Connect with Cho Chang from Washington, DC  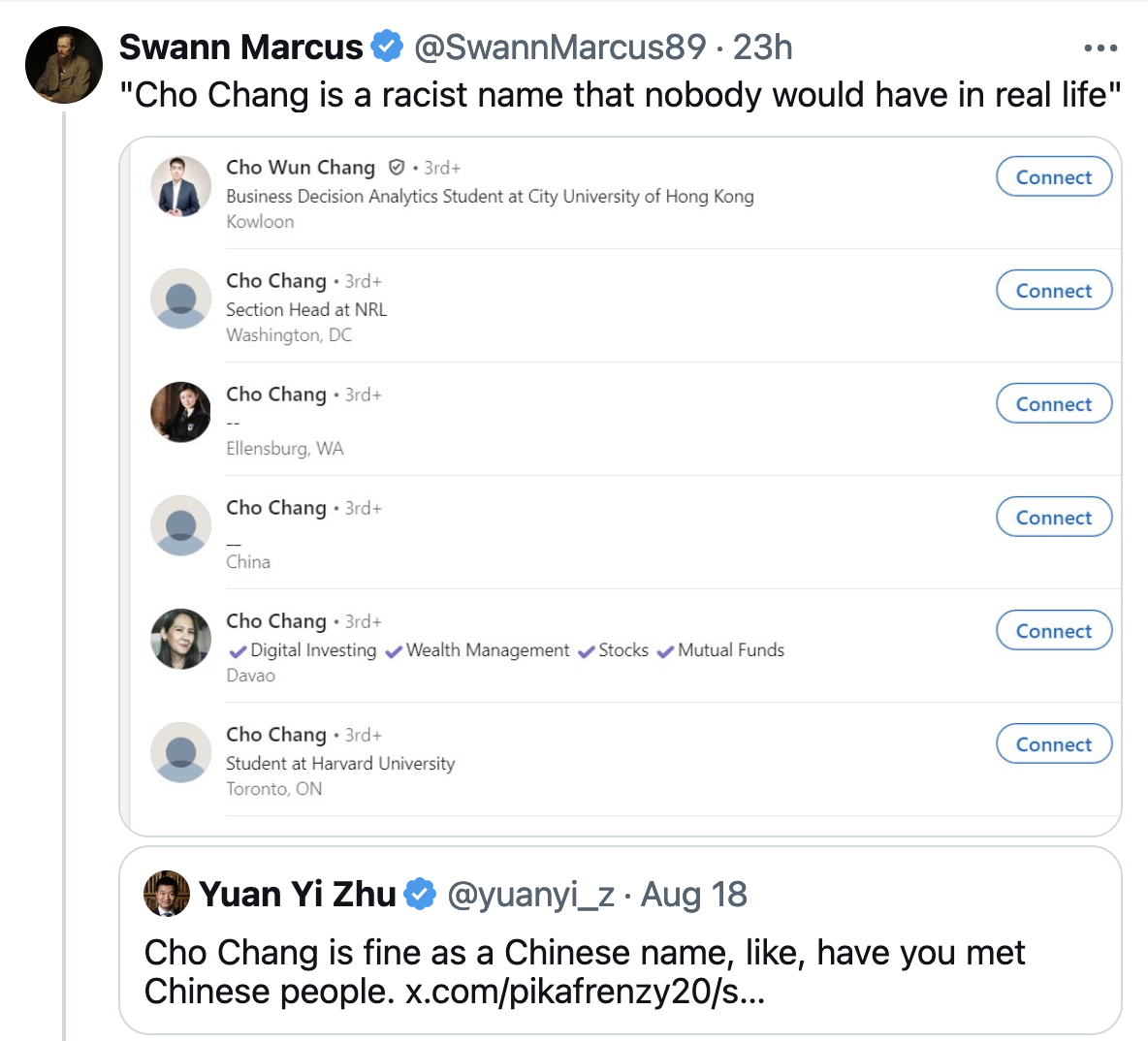pyautogui.click(x=1053, y=291)
